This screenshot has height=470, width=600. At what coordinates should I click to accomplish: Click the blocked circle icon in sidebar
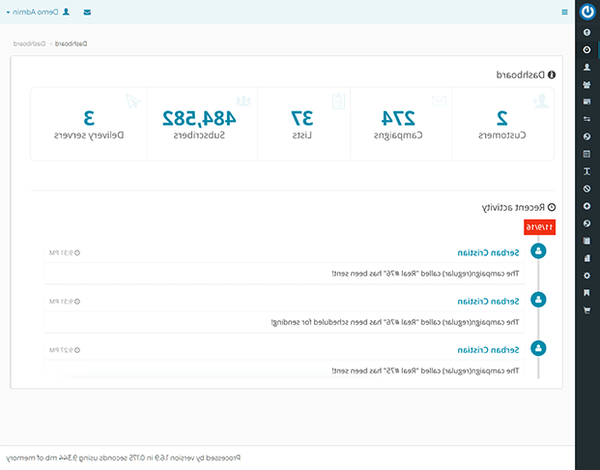[587, 188]
